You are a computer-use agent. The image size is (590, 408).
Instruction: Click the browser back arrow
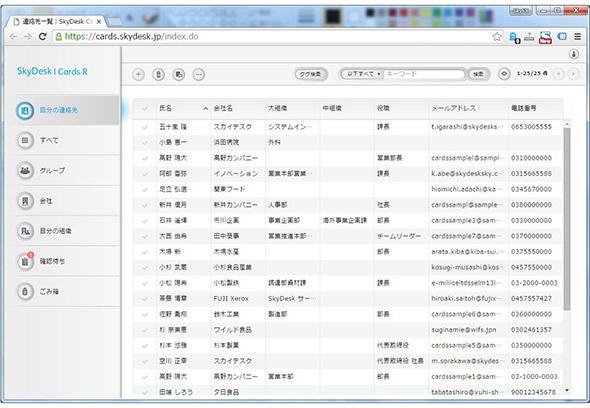(14, 37)
